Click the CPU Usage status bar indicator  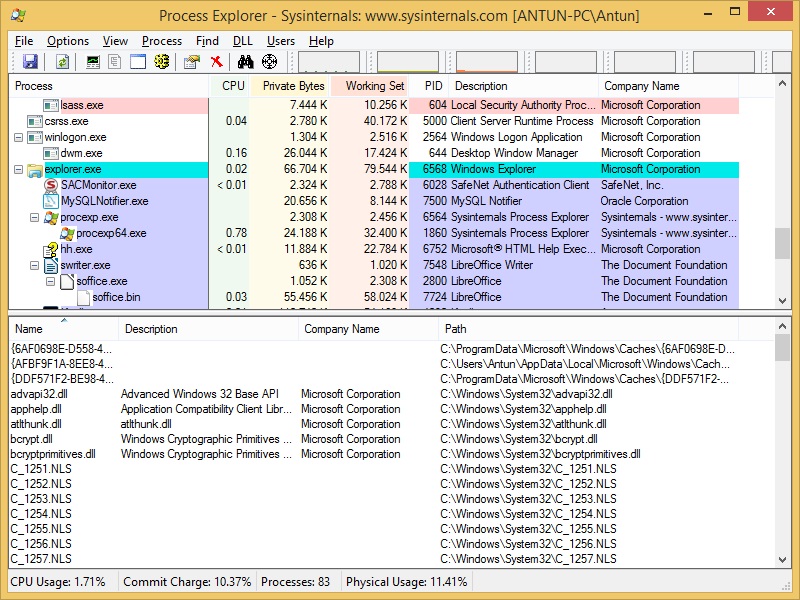[x=57, y=581]
